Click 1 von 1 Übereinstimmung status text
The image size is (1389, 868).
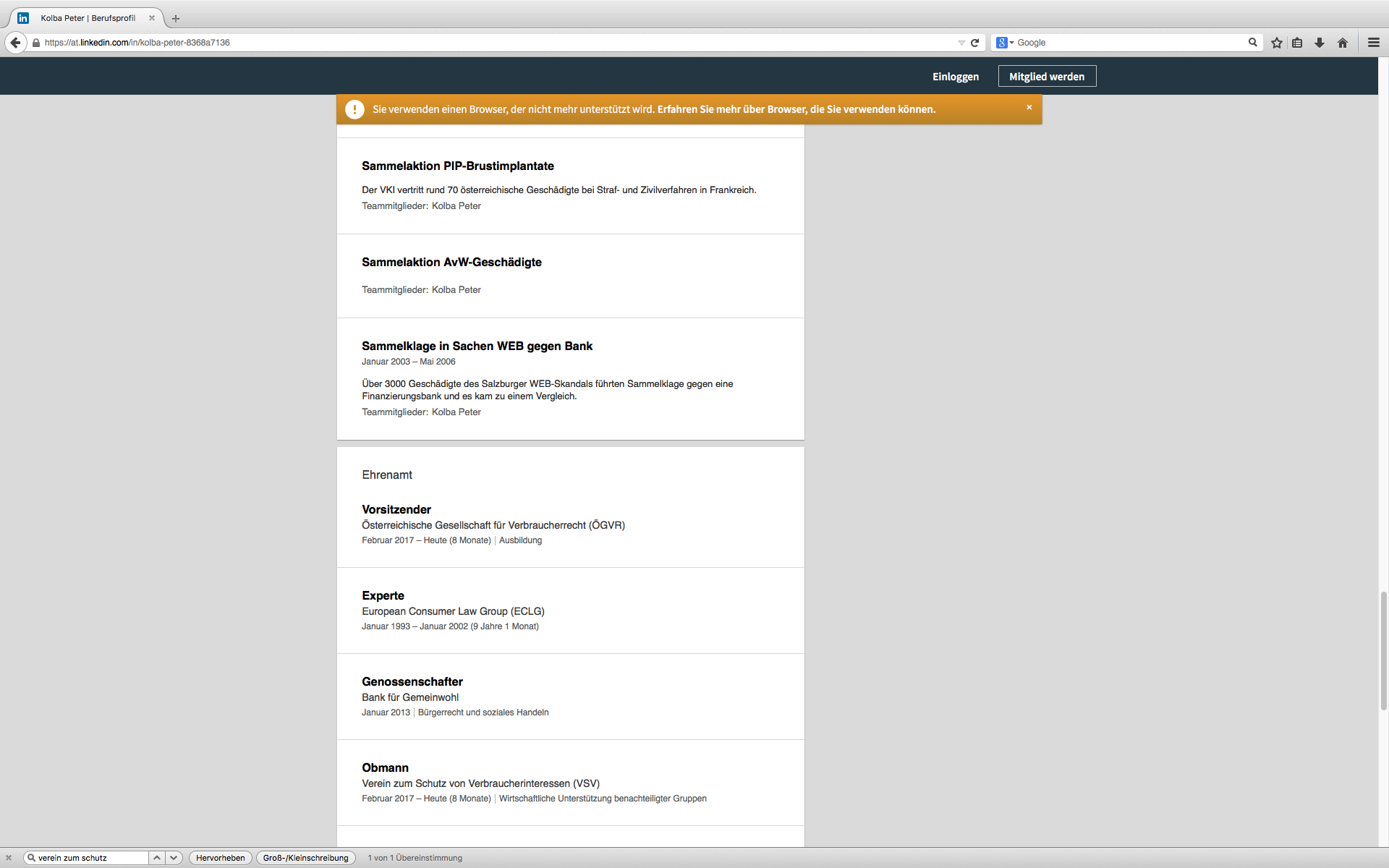(x=415, y=858)
